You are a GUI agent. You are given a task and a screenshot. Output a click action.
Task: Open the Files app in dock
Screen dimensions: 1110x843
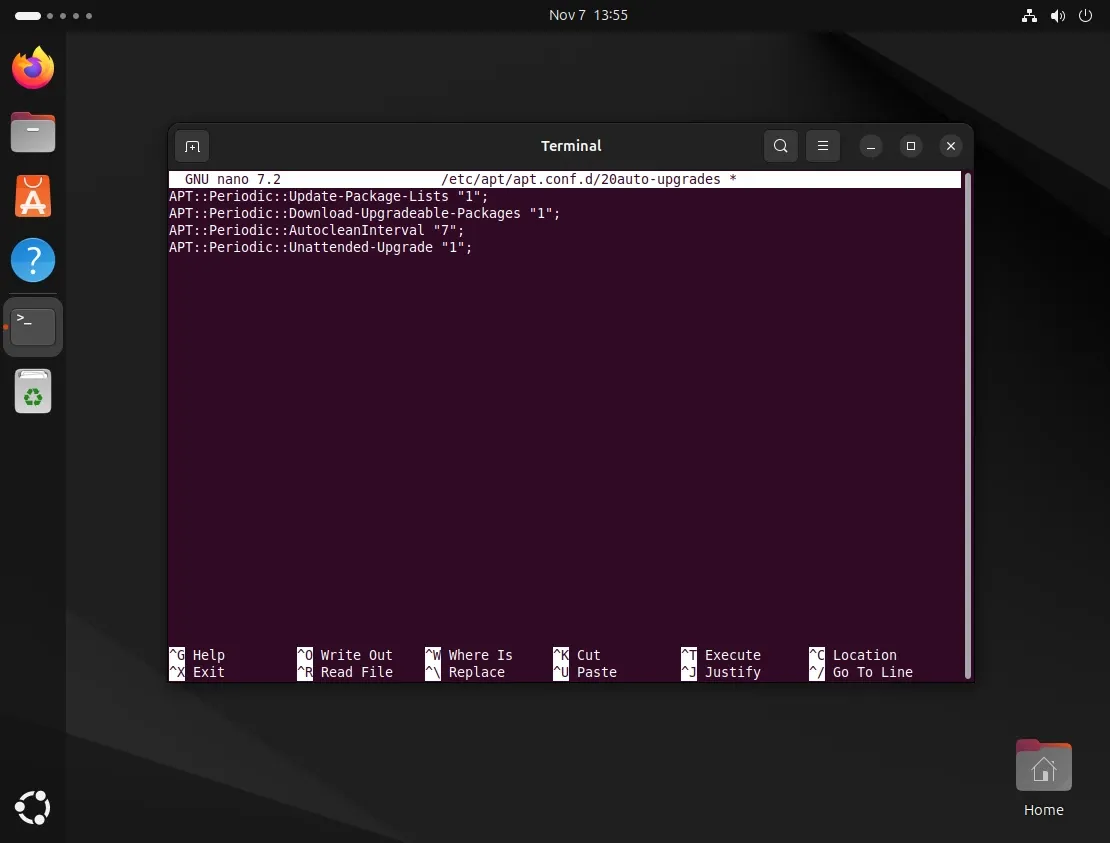coord(33,132)
